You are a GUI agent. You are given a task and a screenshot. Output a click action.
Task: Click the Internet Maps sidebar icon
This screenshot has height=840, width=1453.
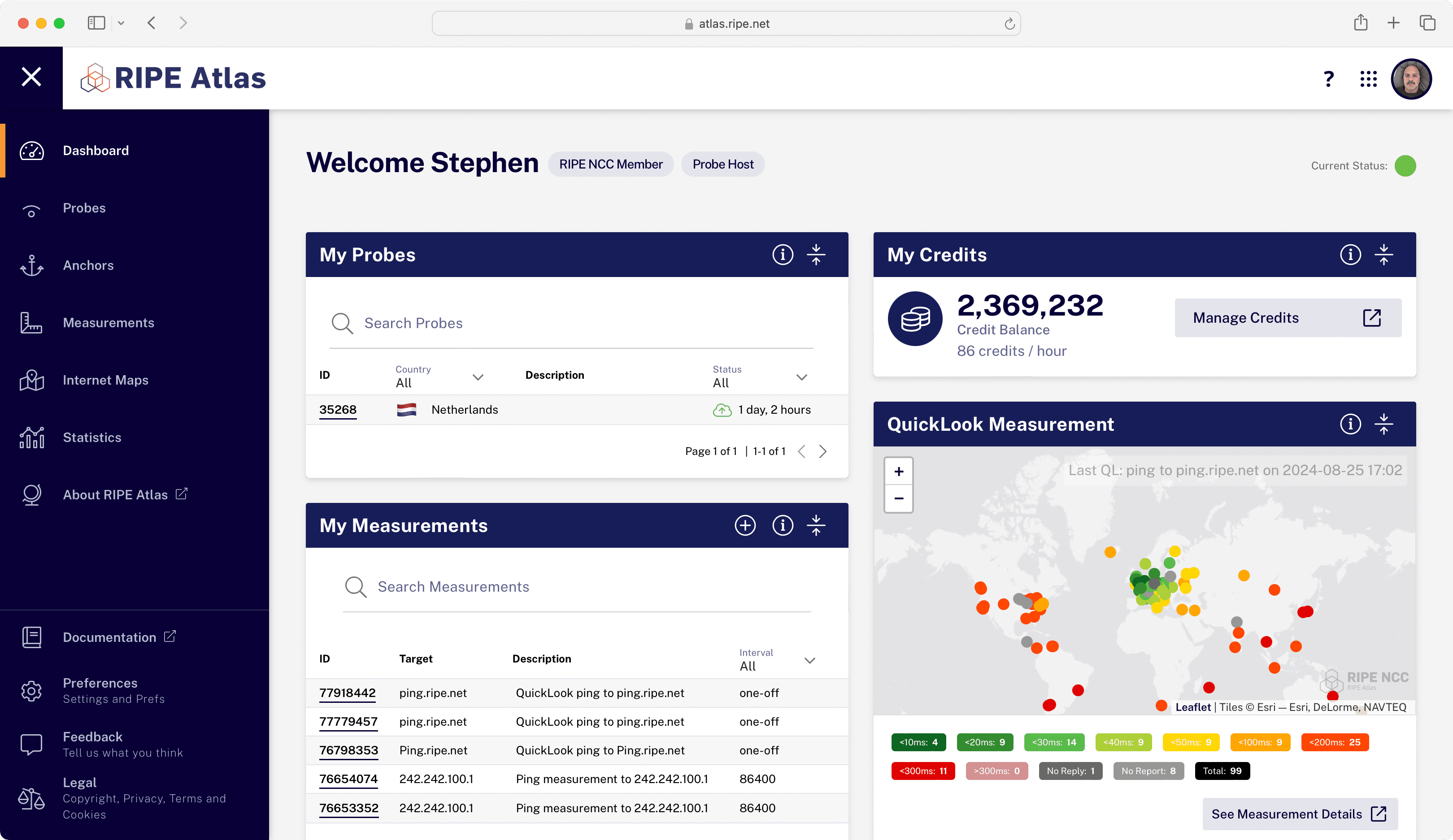point(31,380)
